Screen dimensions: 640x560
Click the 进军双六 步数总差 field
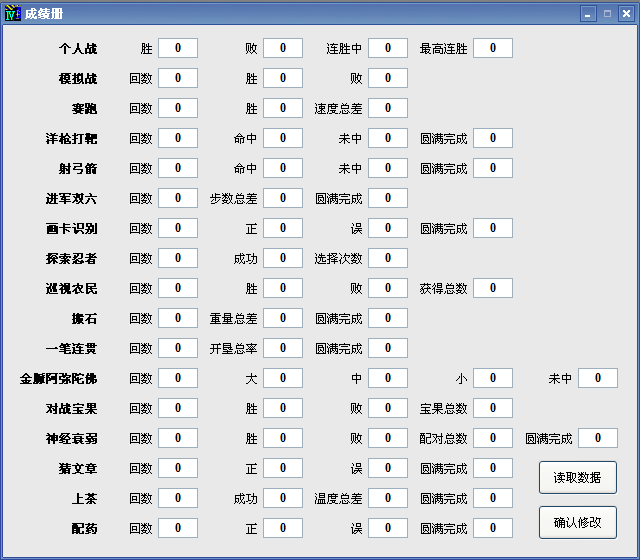coord(283,198)
